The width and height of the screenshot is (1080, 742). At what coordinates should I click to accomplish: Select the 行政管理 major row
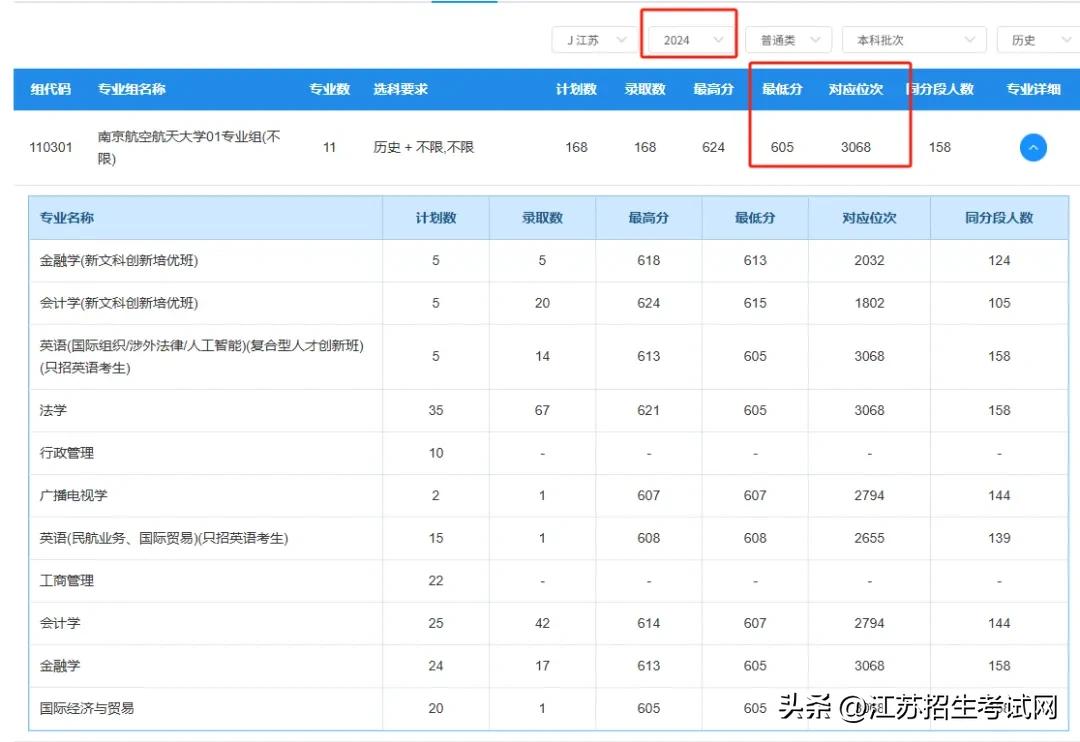[548, 453]
